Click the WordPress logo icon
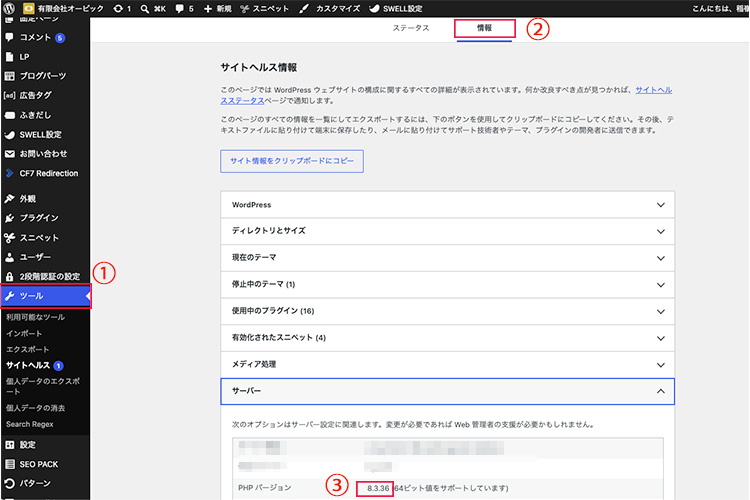 point(9,8)
